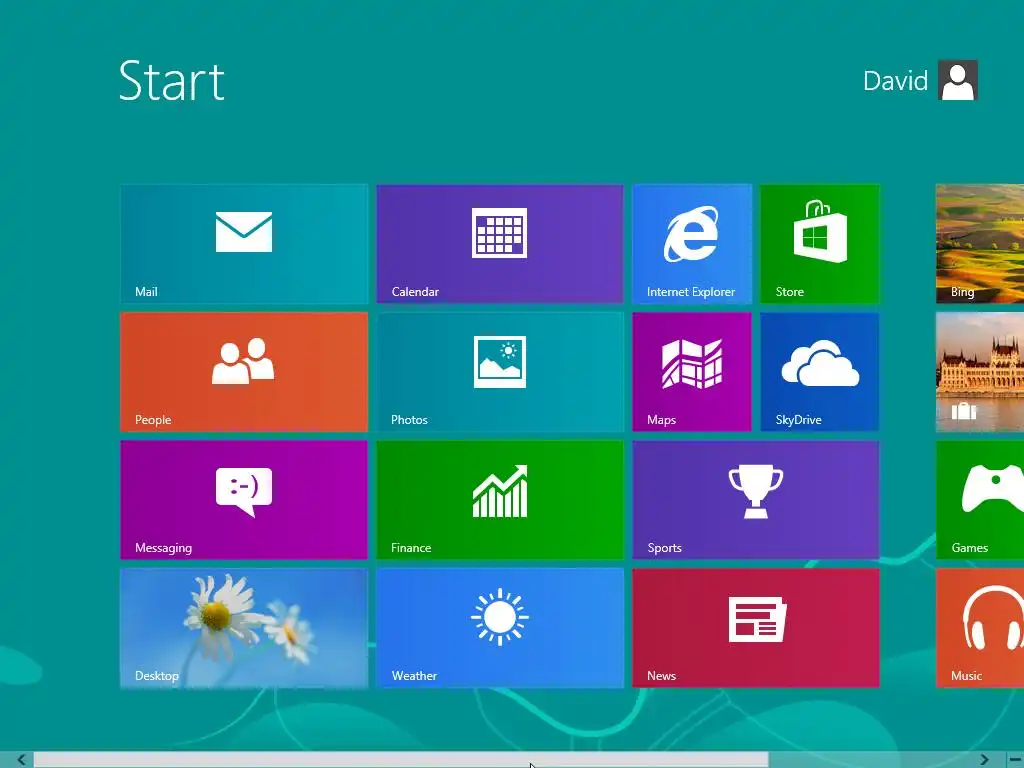
Task: Open the Travel tile with the suitcase icon
Action: (x=980, y=372)
